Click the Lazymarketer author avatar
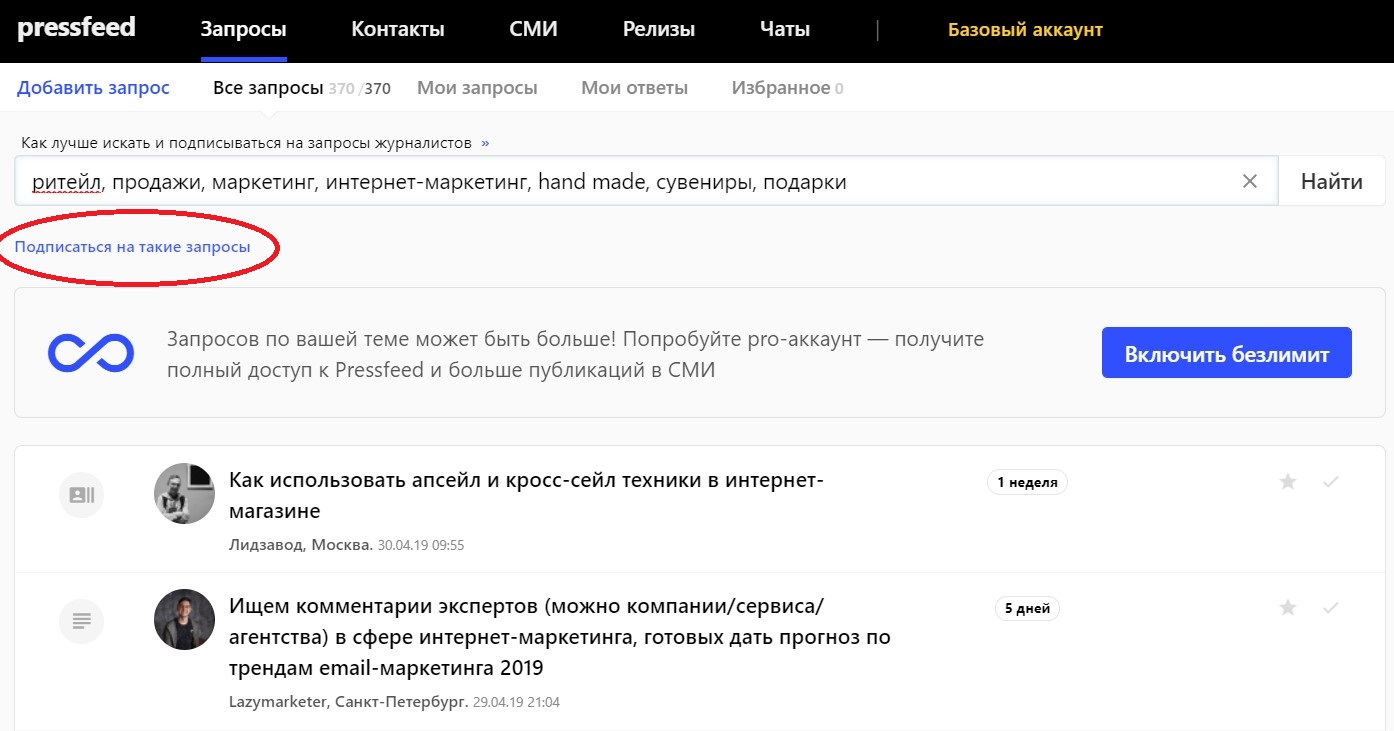Viewport: 1394px width, 731px height. 184,619
